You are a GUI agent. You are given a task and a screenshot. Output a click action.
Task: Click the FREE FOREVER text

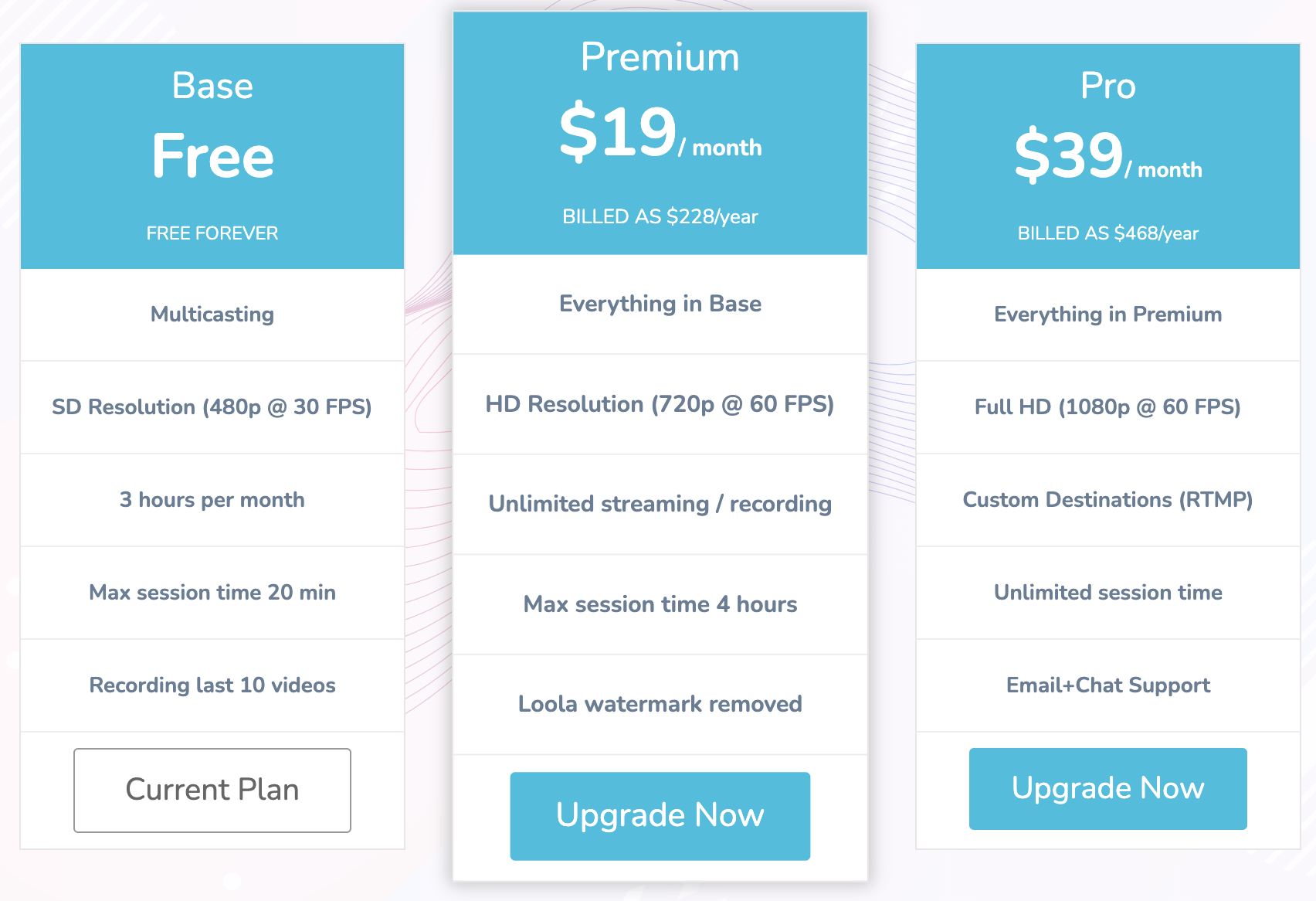[212, 233]
